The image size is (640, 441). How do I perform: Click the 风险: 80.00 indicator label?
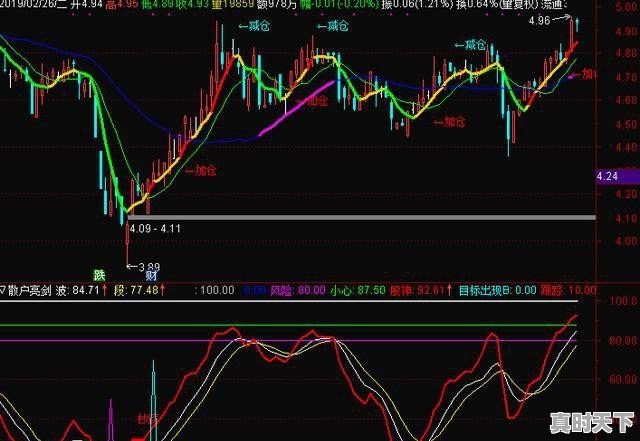(x=298, y=291)
